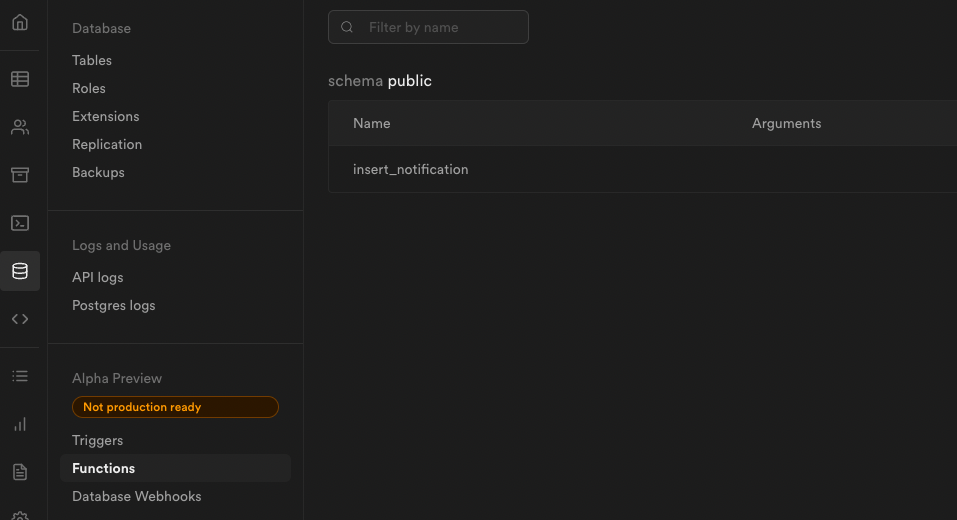Open Replication settings page
This screenshot has height=520, width=957.
107,145
